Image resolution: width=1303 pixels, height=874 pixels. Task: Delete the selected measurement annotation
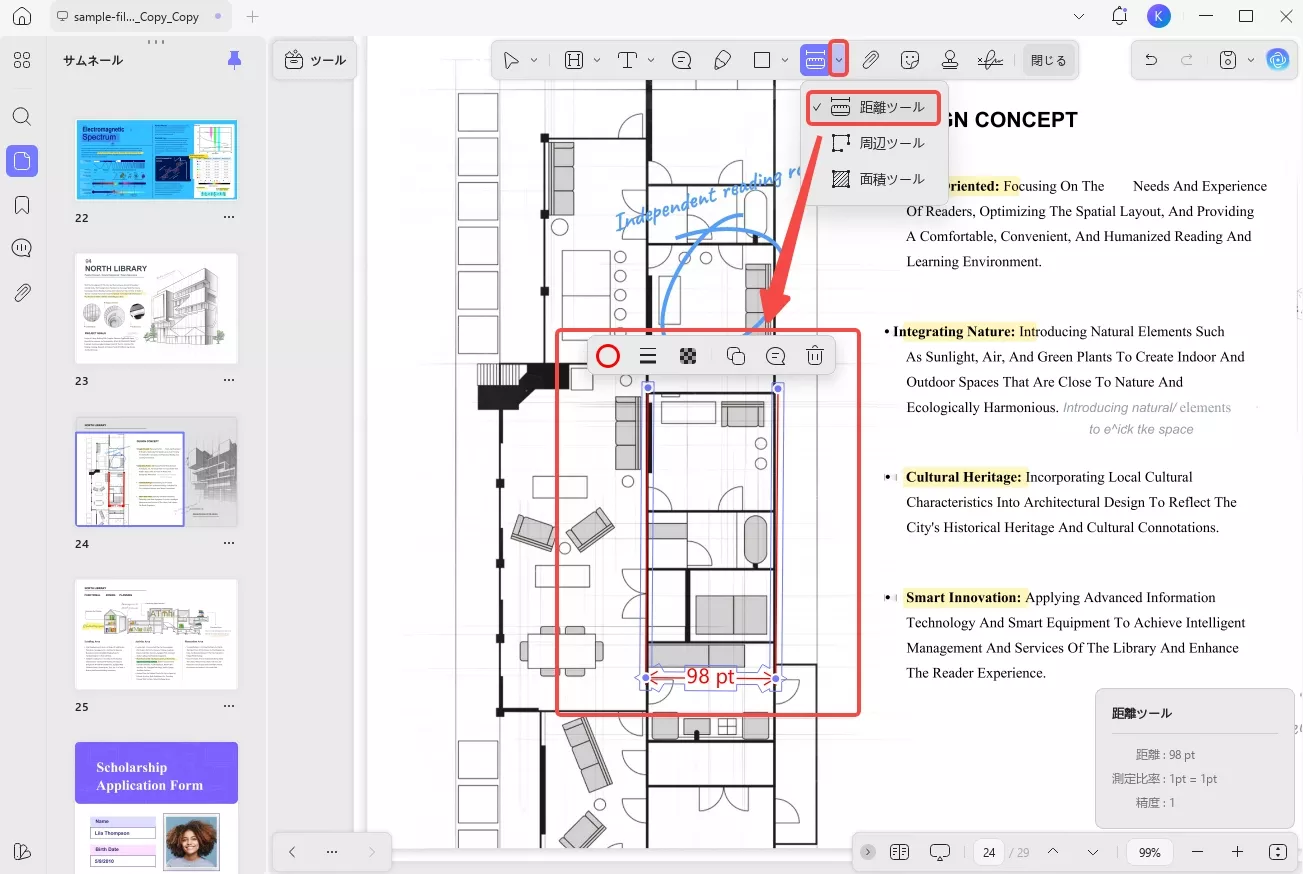pos(815,356)
